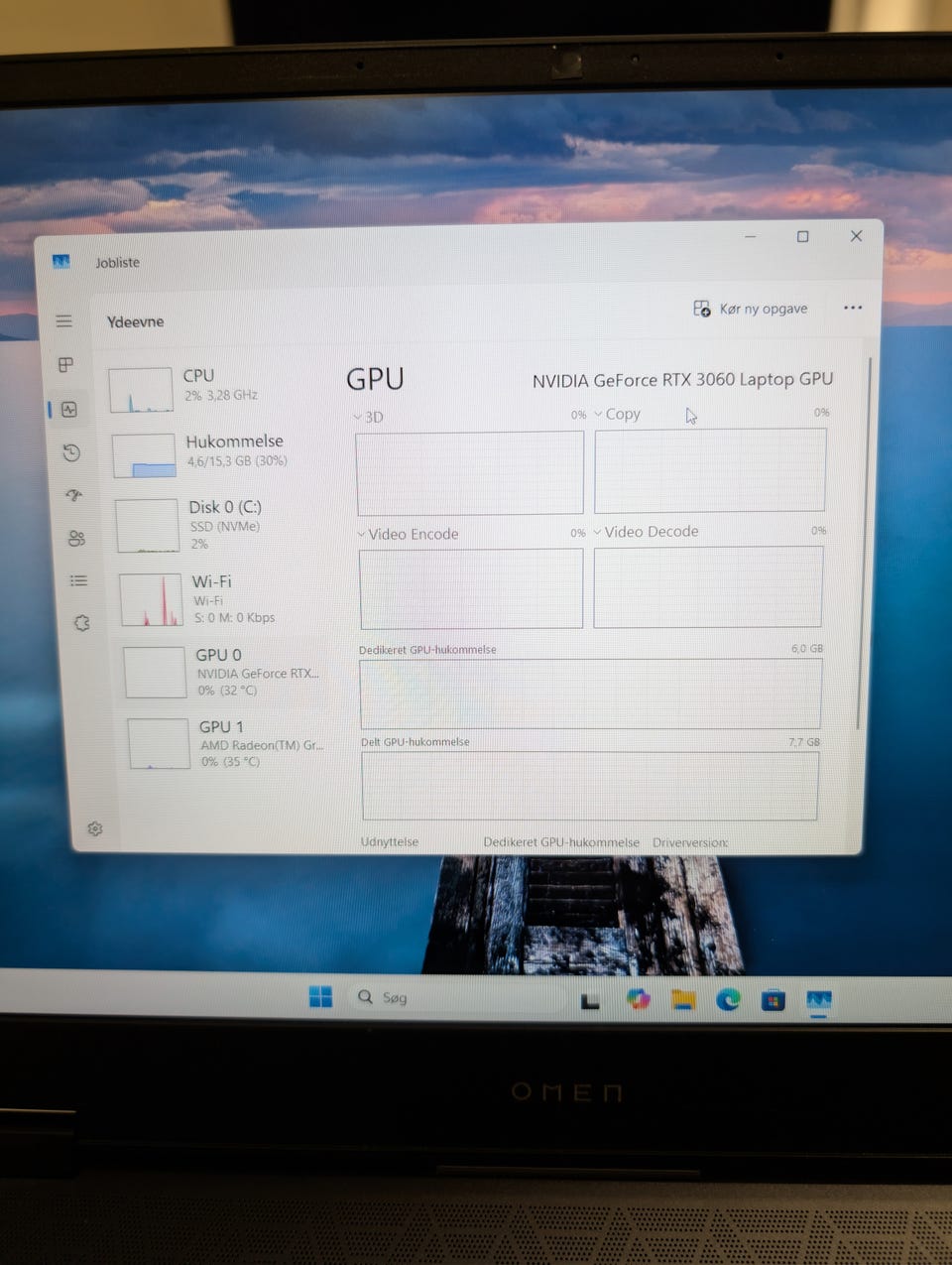The image size is (952, 1265).
Task: Select the Hukommelse memory entry
Action: (x=218, y=453)
